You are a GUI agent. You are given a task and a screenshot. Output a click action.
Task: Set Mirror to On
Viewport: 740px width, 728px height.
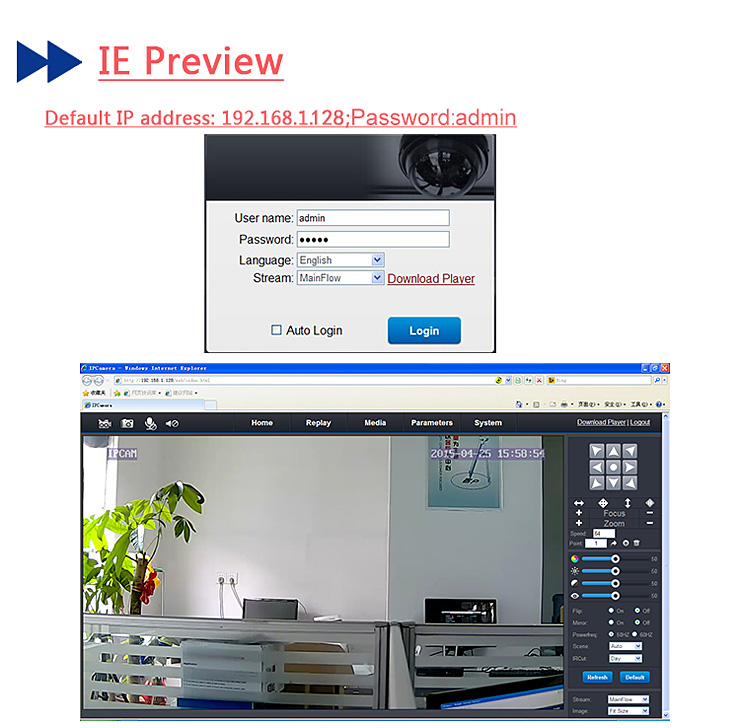(x=611, y=622)
